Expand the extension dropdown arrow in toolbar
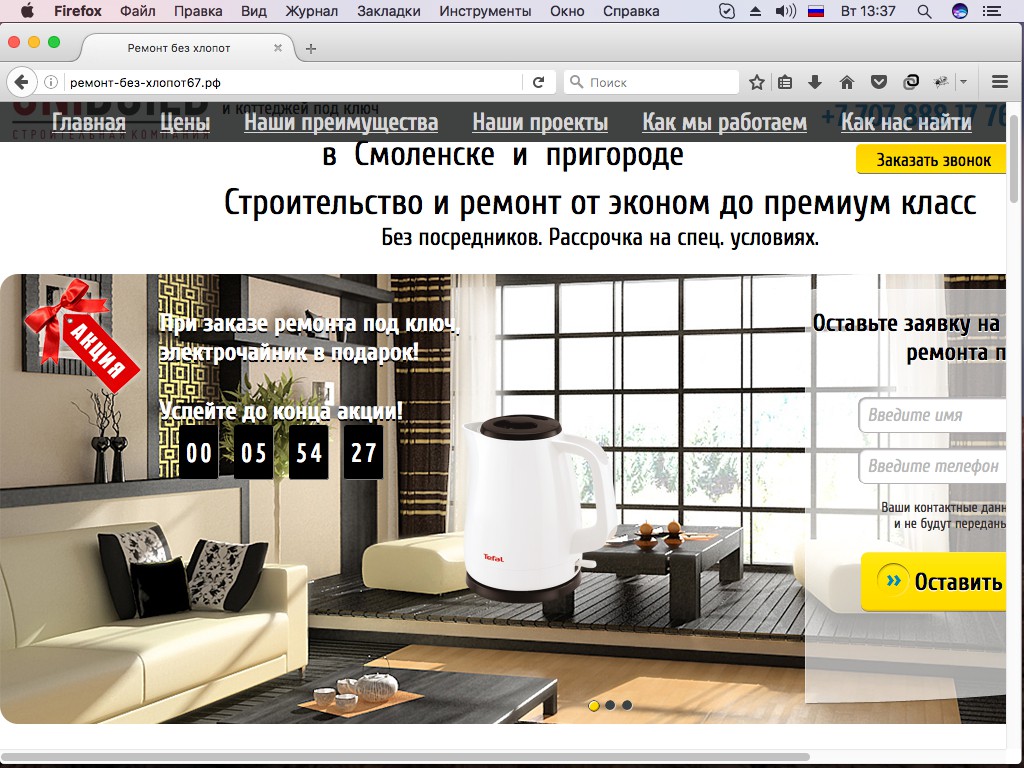 [x=963, y=82]
